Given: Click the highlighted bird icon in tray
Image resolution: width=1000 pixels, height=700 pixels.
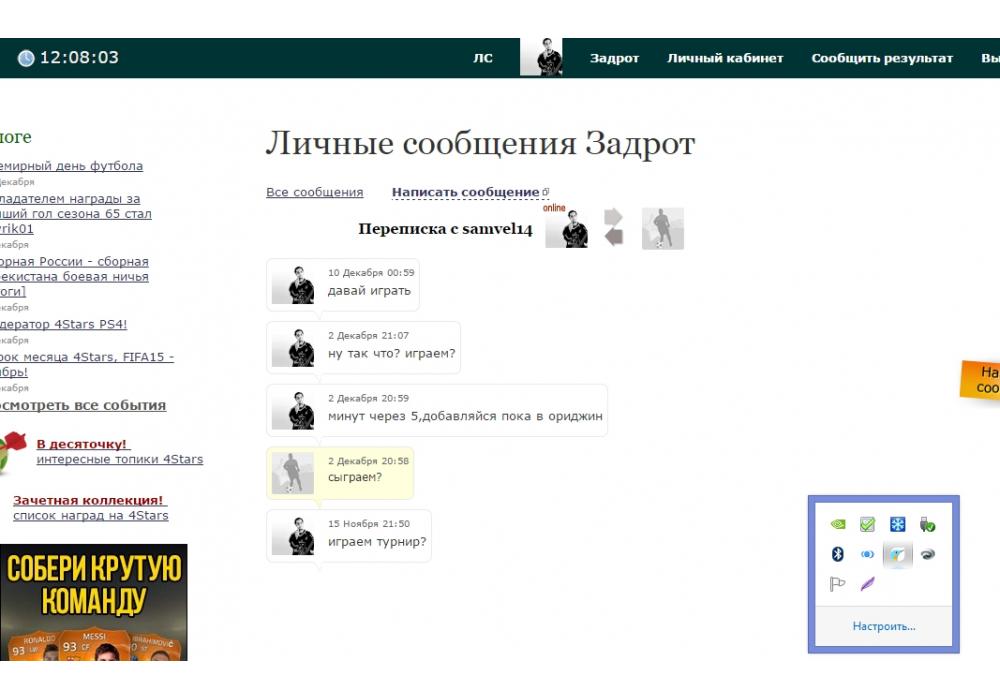Looking at the screenshot, I should coord(898,554).
